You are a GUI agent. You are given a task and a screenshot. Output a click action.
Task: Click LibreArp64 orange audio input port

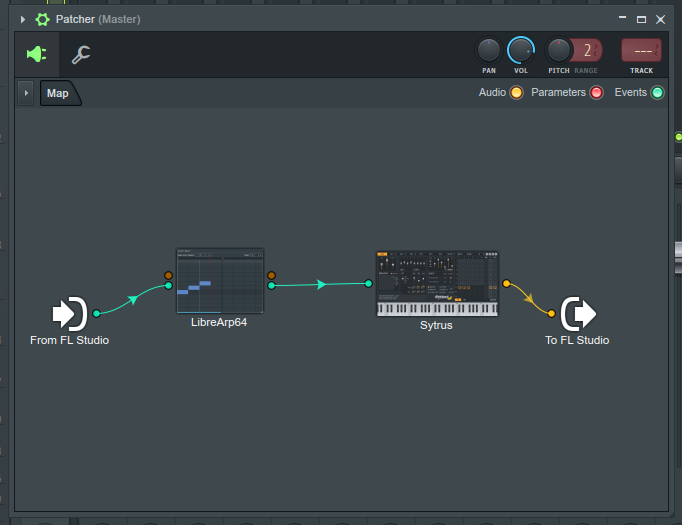tap(168, 275)
